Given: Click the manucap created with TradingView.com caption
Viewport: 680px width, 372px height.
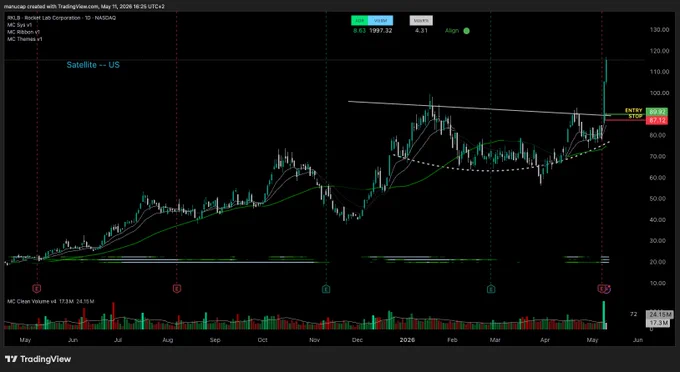Looking at the screenshot, I should pyautogui.click(x=84, y=7).
